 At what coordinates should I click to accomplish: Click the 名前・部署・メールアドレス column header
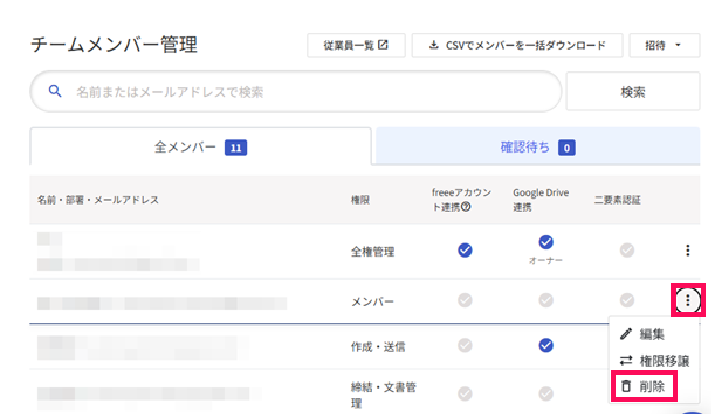tap(98, 200)
